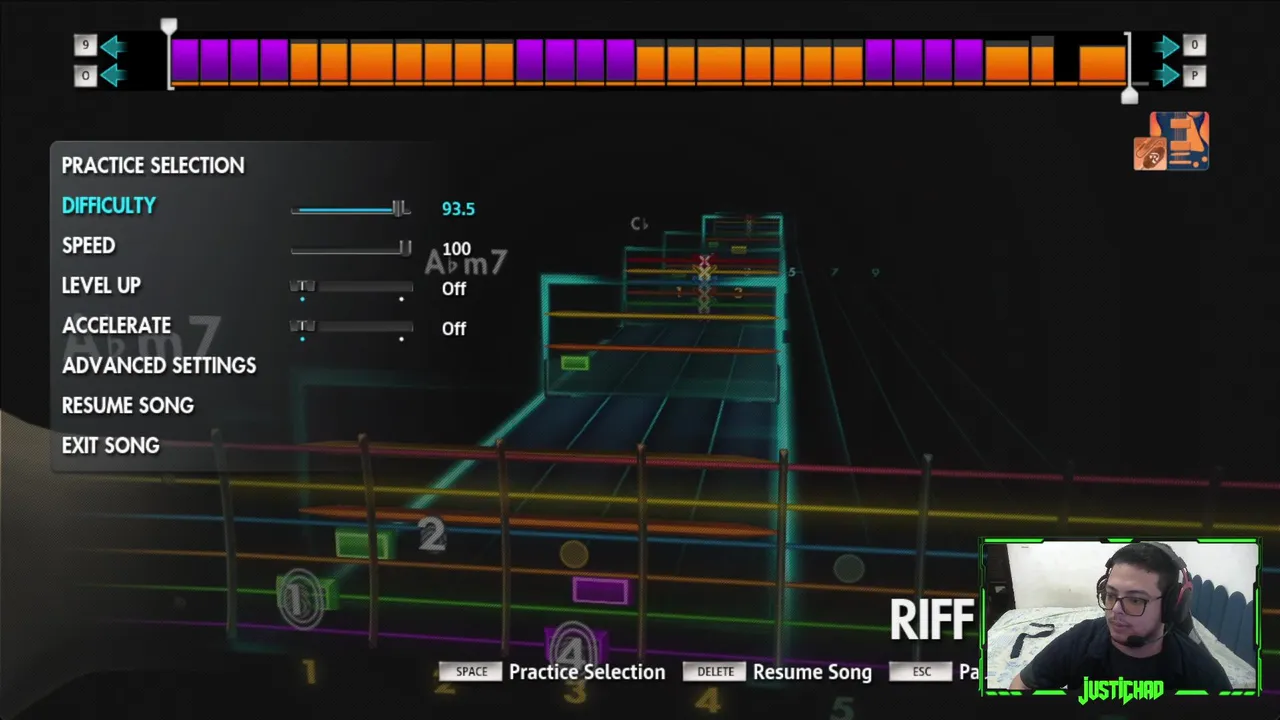Click the guitar path icon at top right
Viewport: 1280px width, 720px height.
1171,141
